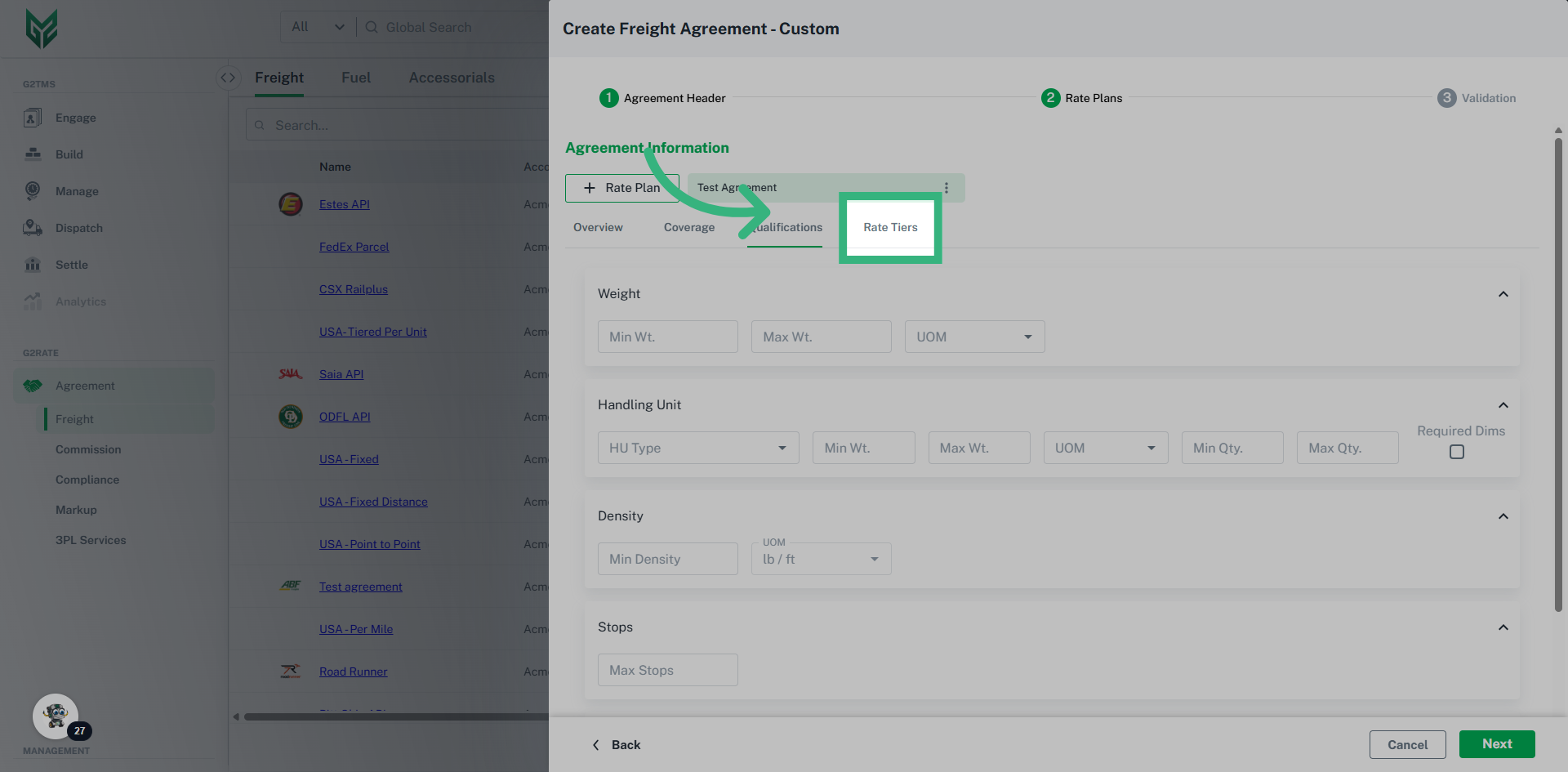The height and width of the screenshot is (772, 1568).
Task: Collapse the Weight section
Action: 1503,294
